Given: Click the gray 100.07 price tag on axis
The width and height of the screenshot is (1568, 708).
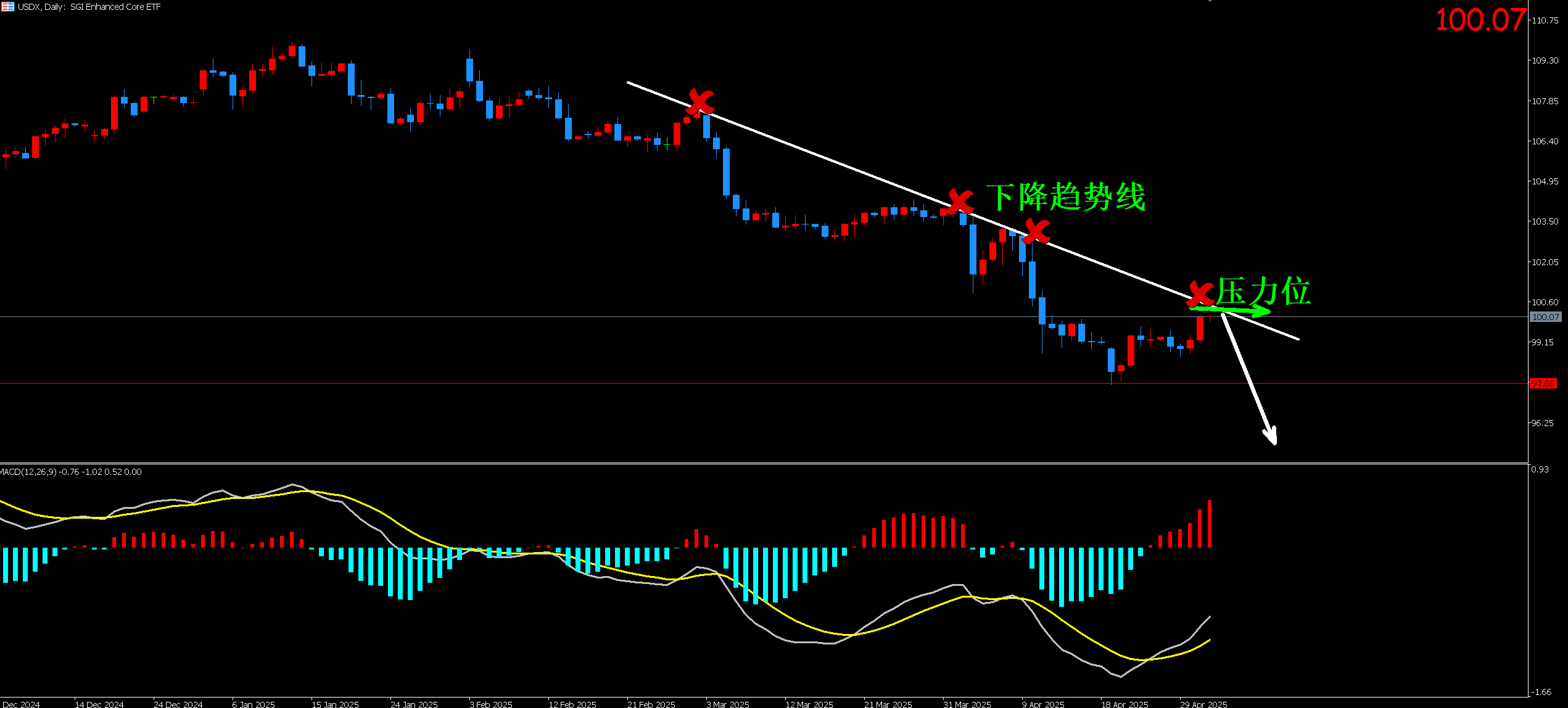Looking at the screenshot, I should 1545,317.
